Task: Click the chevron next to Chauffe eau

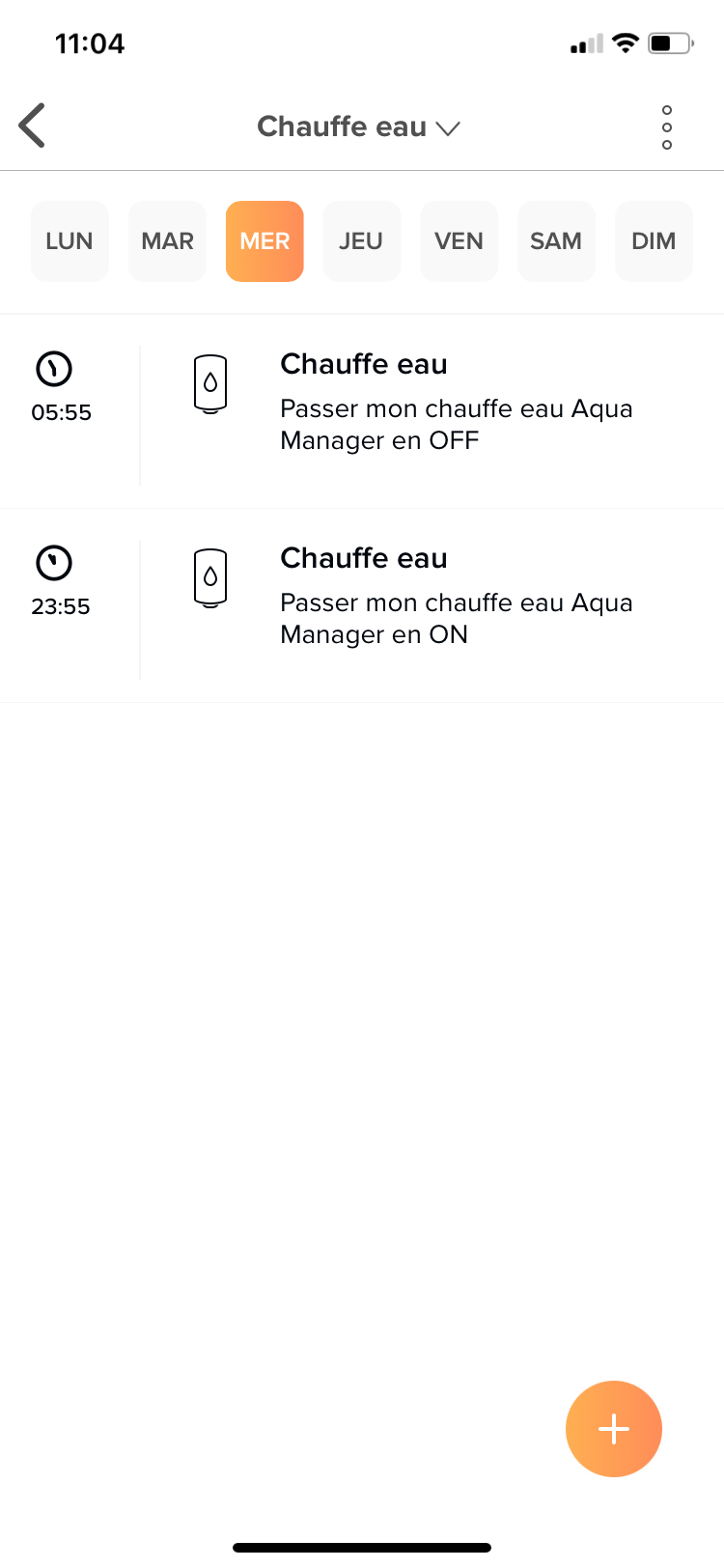Action: coord(448,128)
